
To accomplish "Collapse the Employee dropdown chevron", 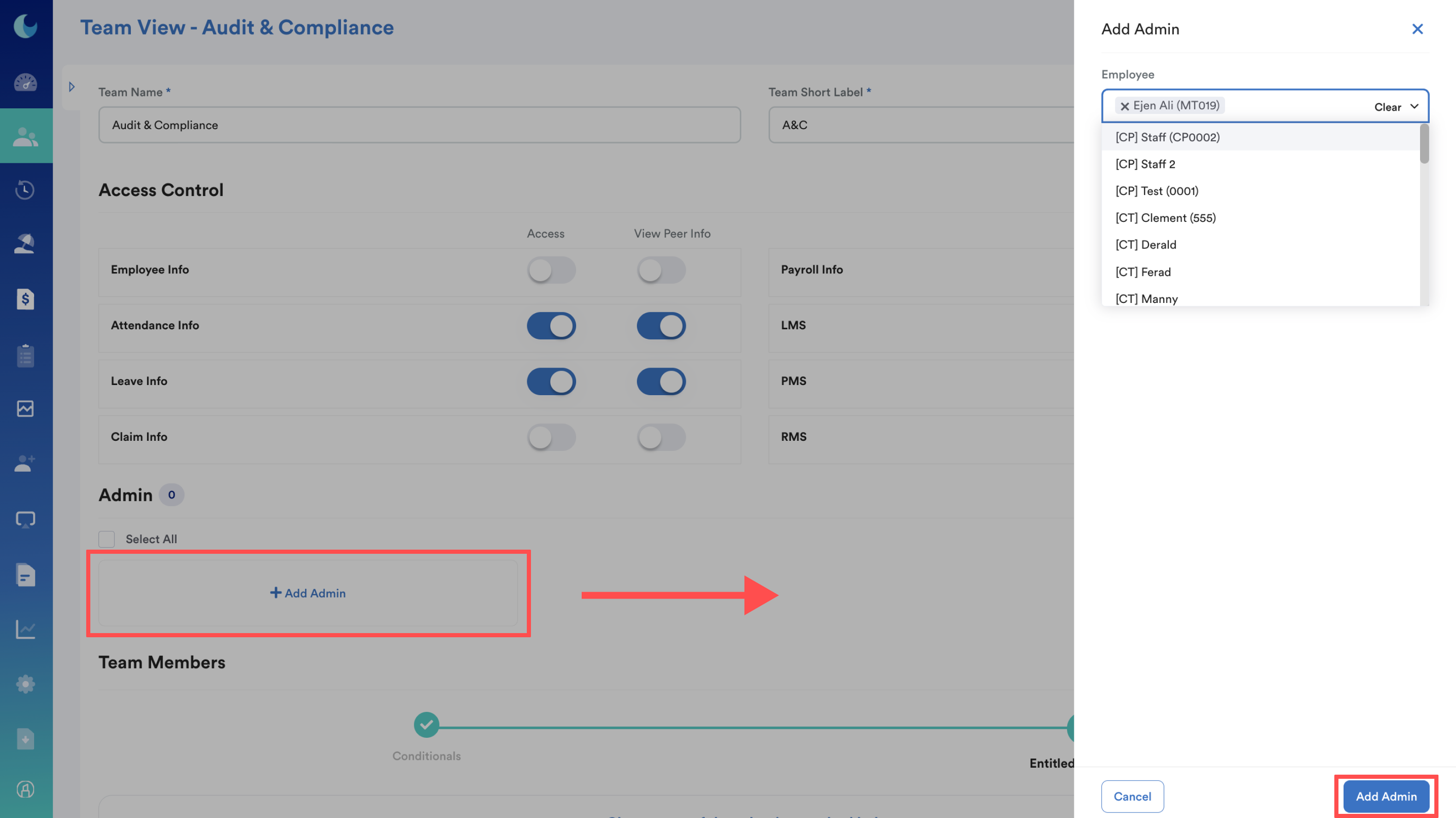I will (1414, 106).
